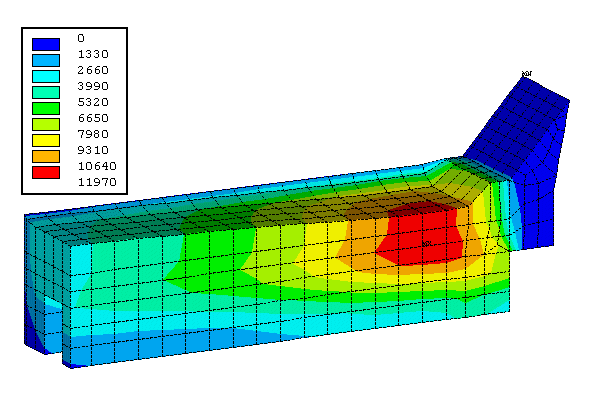Click the cyan 2660 legend swatch
Image resolution: width=592 pixels, height=396 pixels.
click(x=46, y=76)
